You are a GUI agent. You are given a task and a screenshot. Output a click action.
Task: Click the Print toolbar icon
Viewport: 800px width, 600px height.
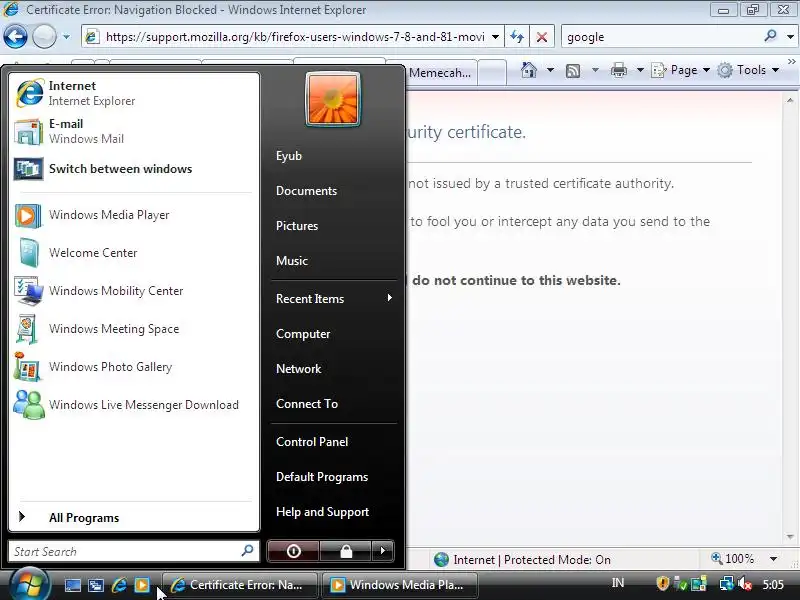pos(618,70)
